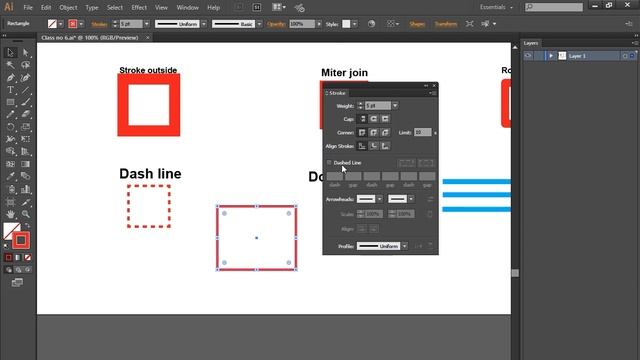
Task: Click the Stroke link in control bar
Action: coord(99,24)
